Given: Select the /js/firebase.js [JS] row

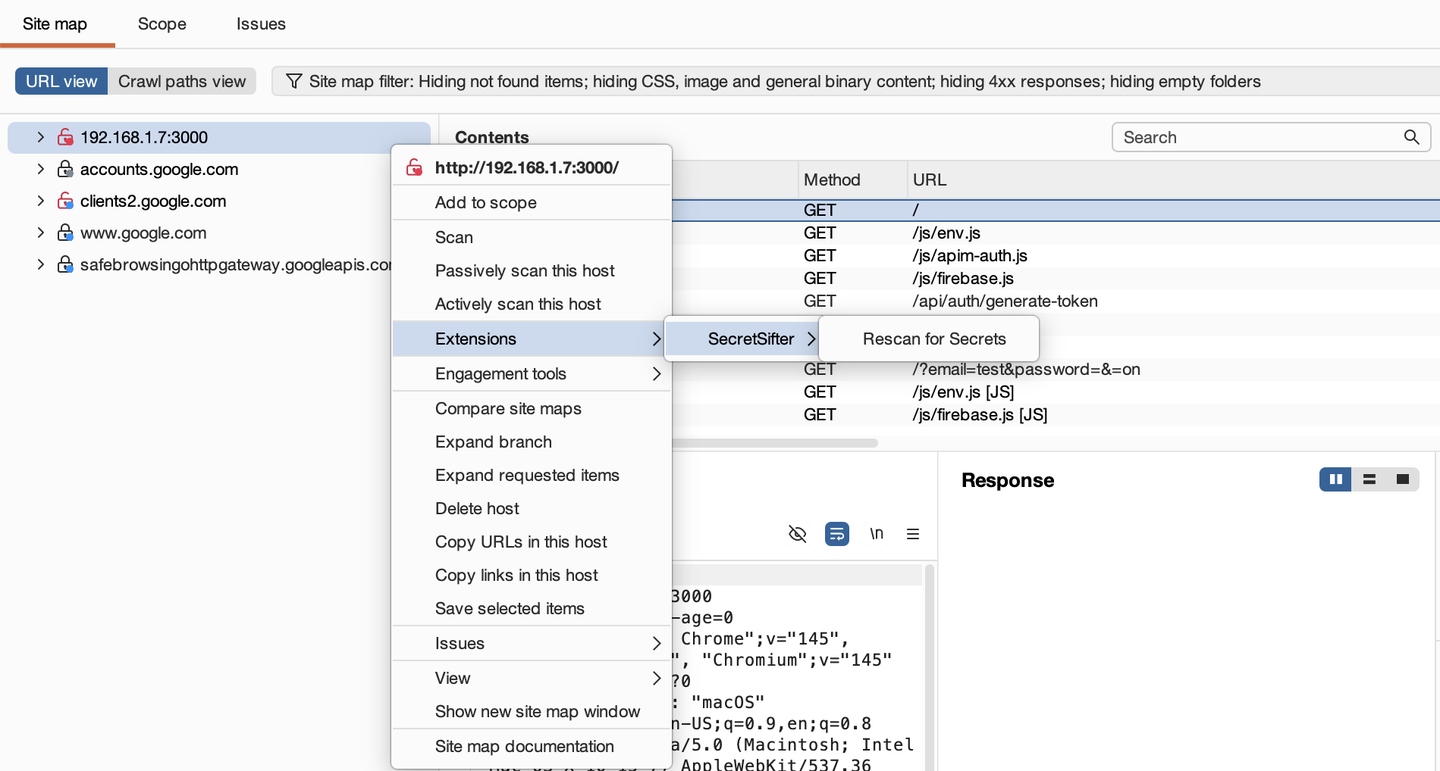Looking at the screenshot, I should [1055, 414].
